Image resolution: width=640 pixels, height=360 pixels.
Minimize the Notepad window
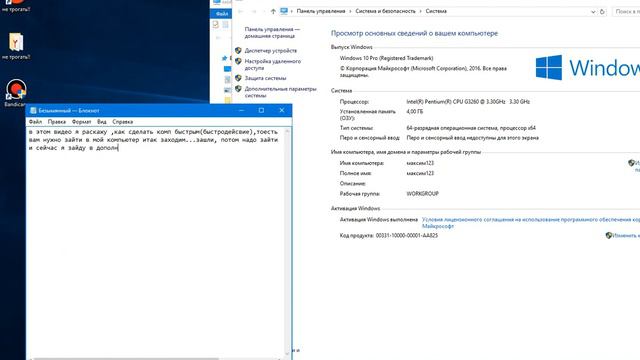coord(242,111)
